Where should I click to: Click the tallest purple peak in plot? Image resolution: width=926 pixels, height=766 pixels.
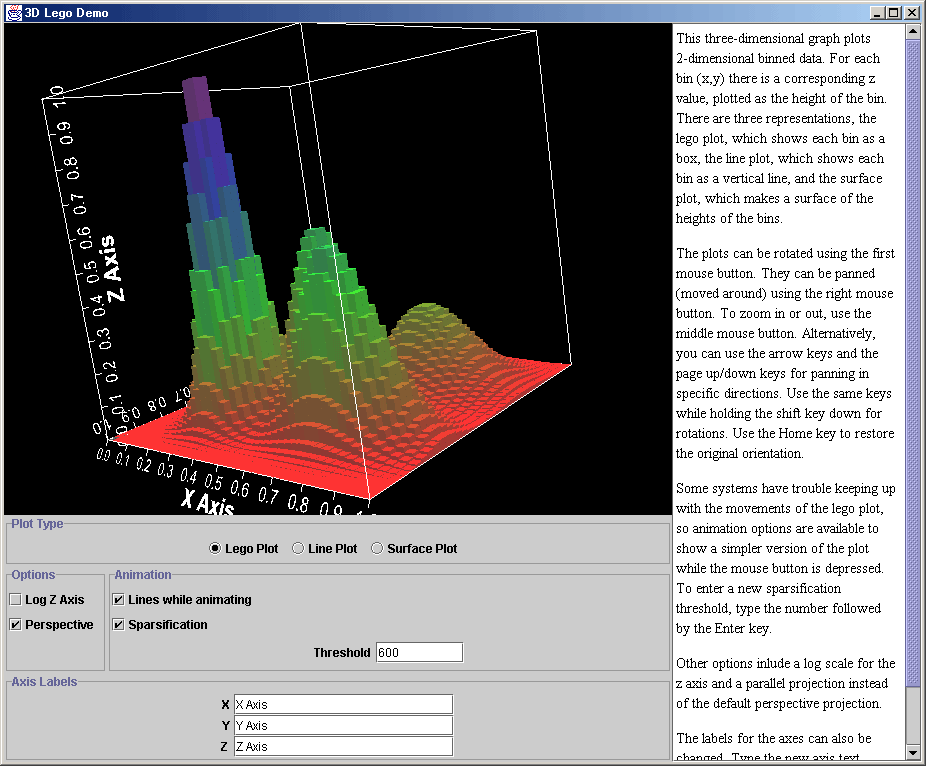click(196, 98)
